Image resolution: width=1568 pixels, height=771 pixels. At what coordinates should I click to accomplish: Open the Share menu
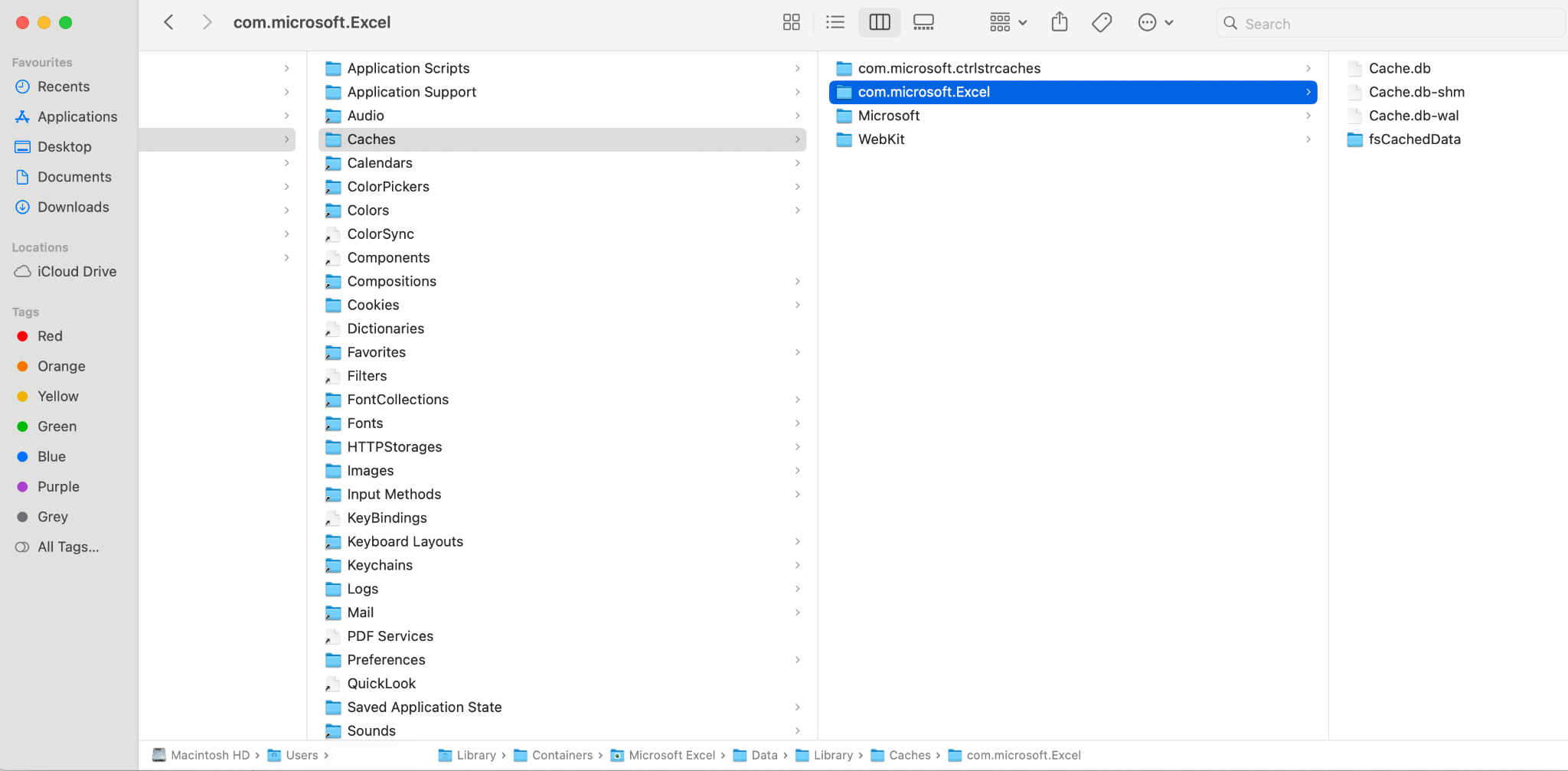(1060, 22)
